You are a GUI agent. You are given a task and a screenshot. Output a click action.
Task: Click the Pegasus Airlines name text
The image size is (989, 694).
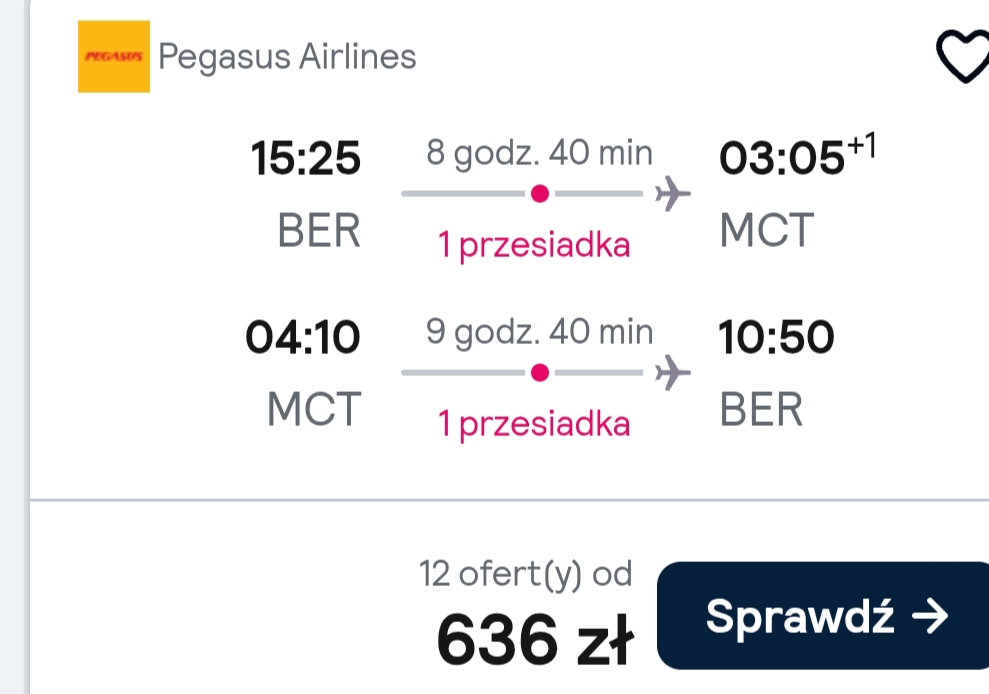coord(288,58)
